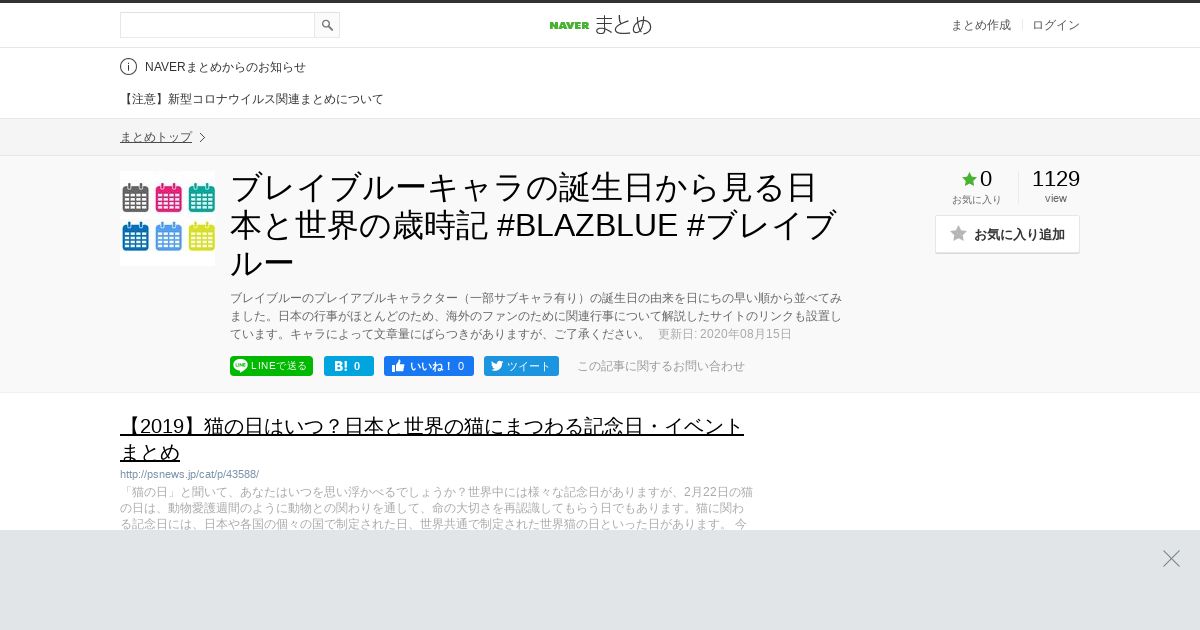Open psnews.jp URL link
Image resolution: width=1200 pixels, height=630 pixels.
pos(189,474)
